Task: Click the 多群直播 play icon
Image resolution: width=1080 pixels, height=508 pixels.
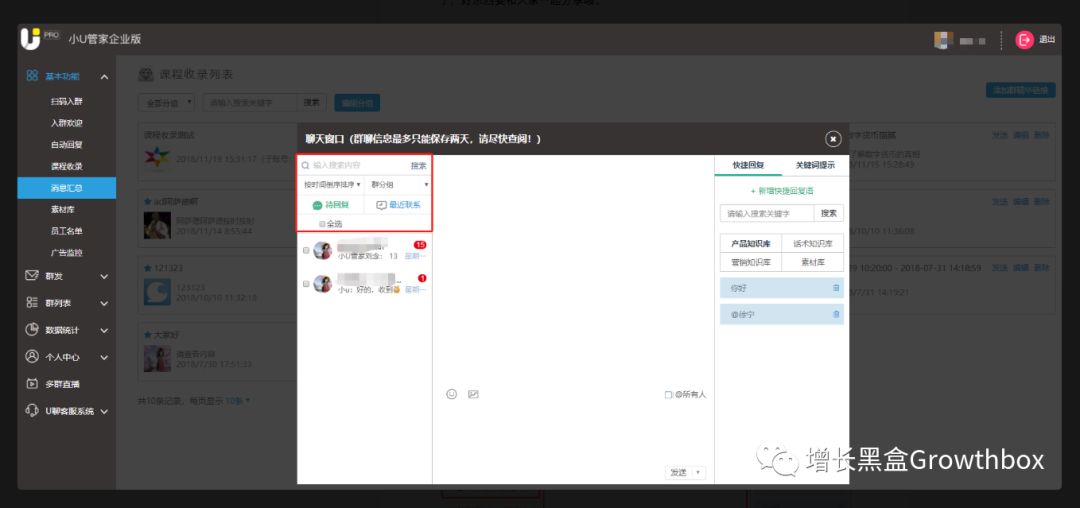Action: (32, 384)
